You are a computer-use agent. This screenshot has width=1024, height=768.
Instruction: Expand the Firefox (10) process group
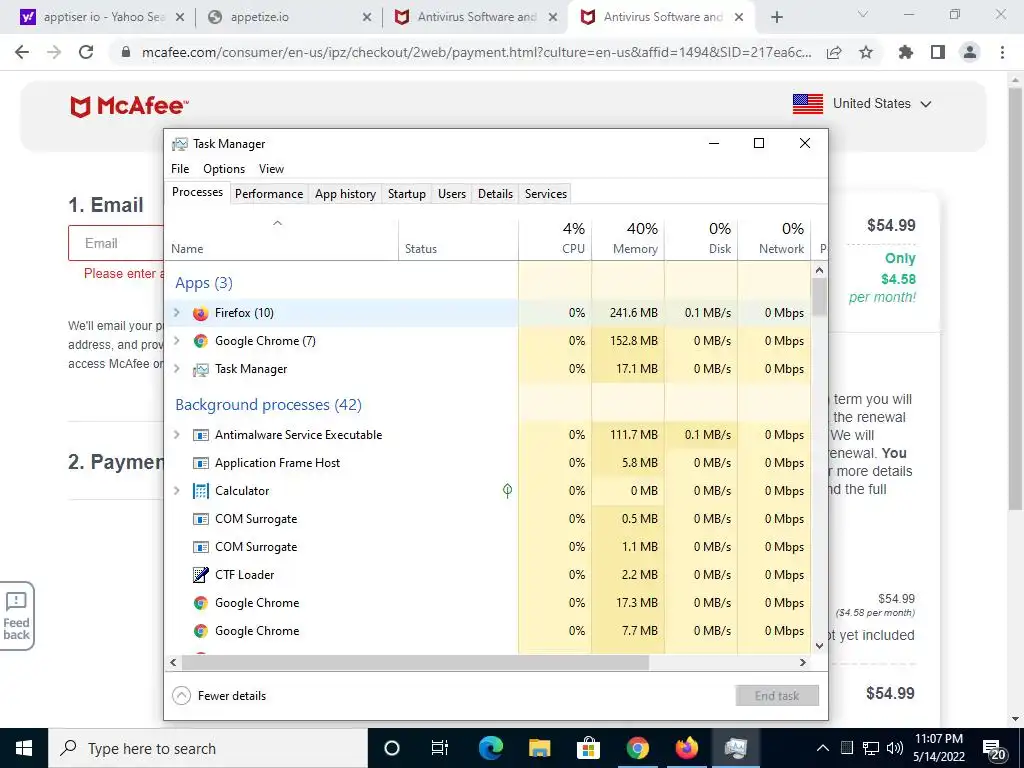[176, 313]
